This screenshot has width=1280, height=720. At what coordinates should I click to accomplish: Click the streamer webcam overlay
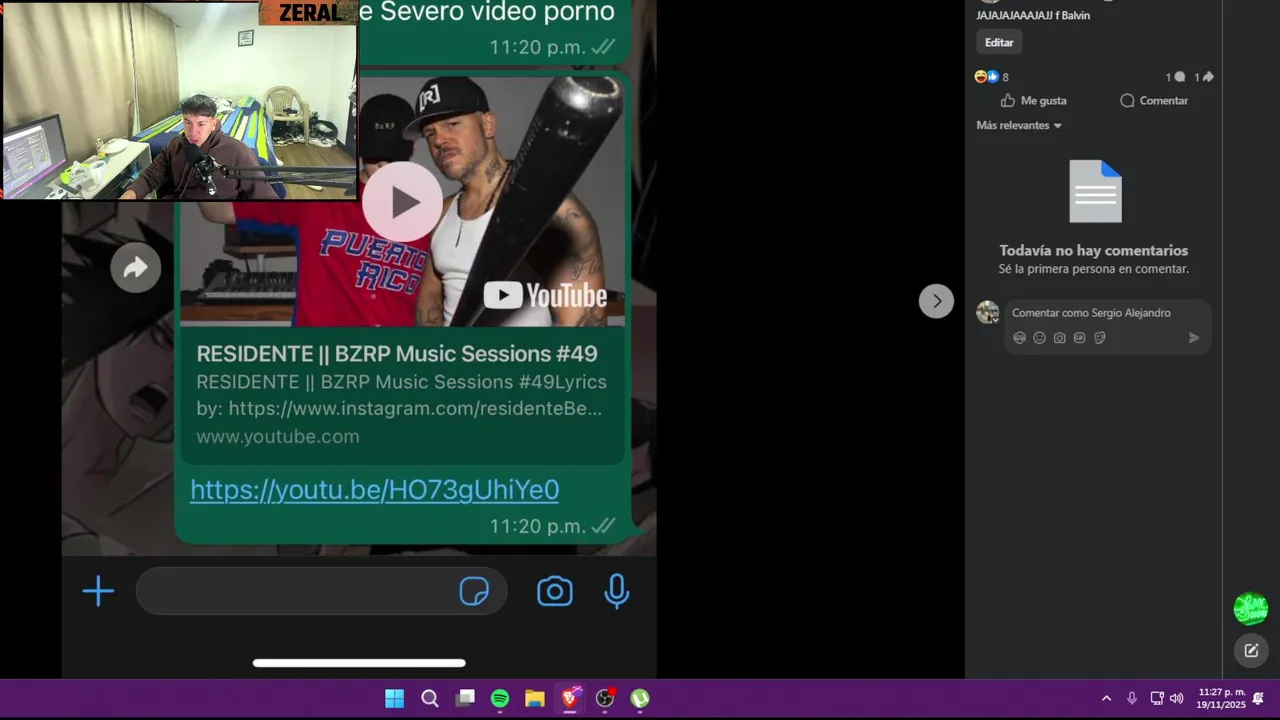point(180,100)
